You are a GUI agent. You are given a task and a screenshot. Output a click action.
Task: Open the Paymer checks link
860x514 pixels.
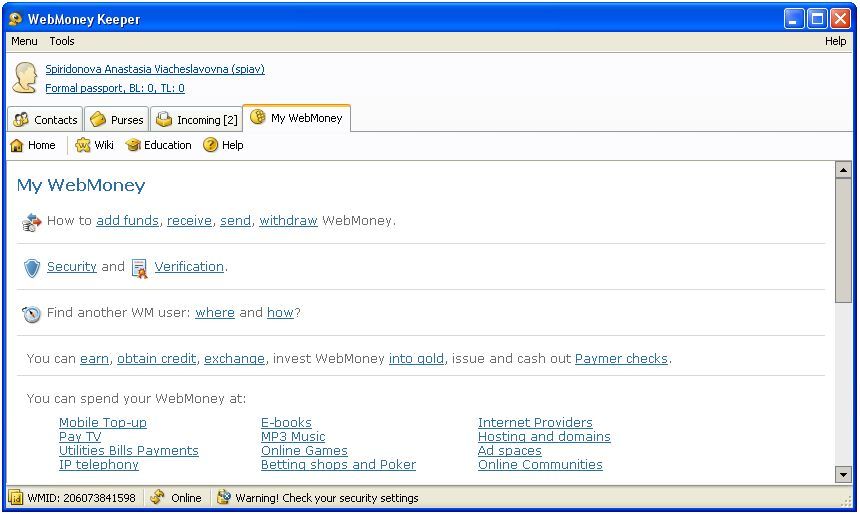click(621, 359)
